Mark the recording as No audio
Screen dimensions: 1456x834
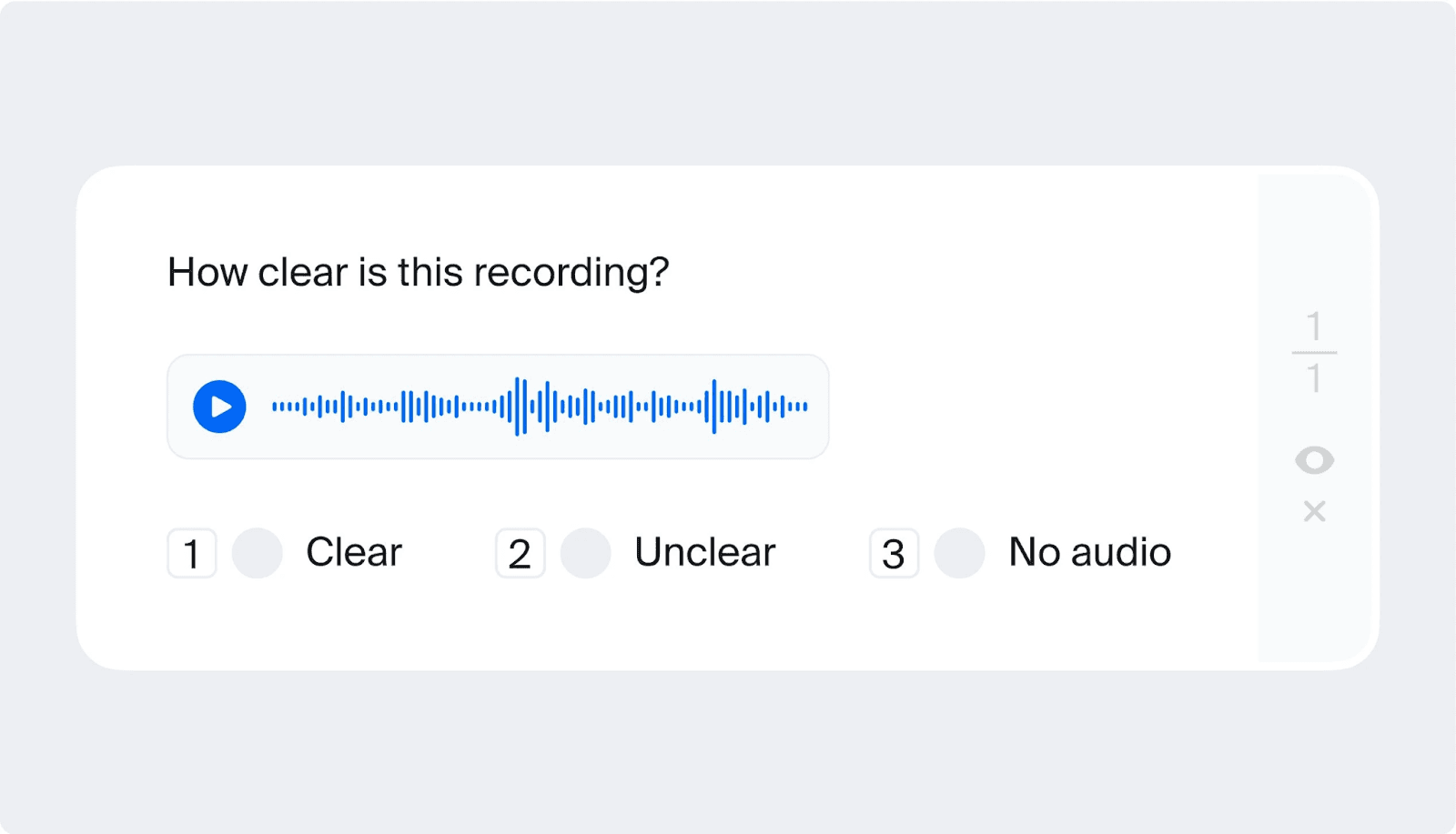tap(960, 552)
